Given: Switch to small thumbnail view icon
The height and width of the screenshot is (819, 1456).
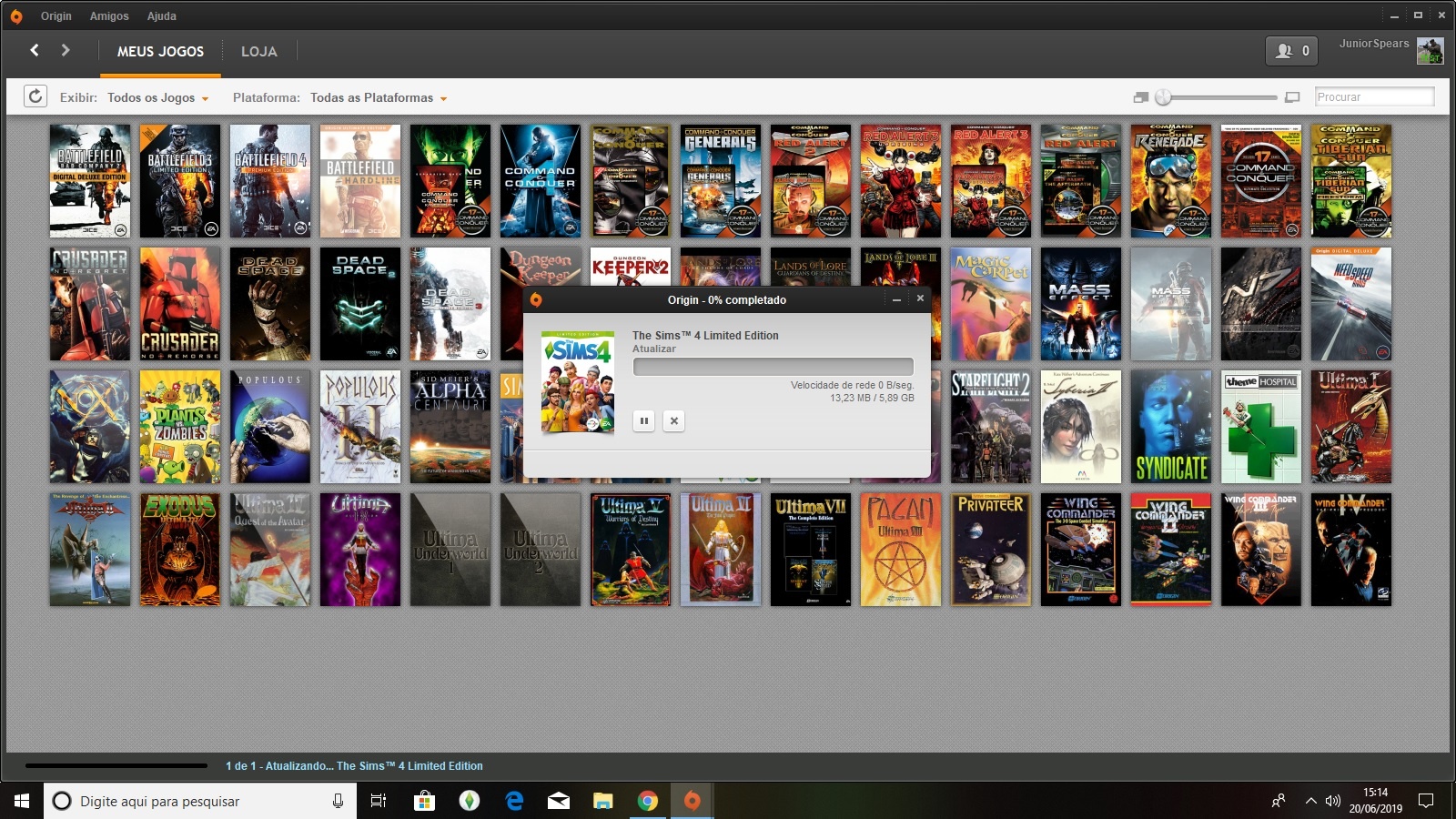Looking at the screenshot, I should click(1141, 97).
